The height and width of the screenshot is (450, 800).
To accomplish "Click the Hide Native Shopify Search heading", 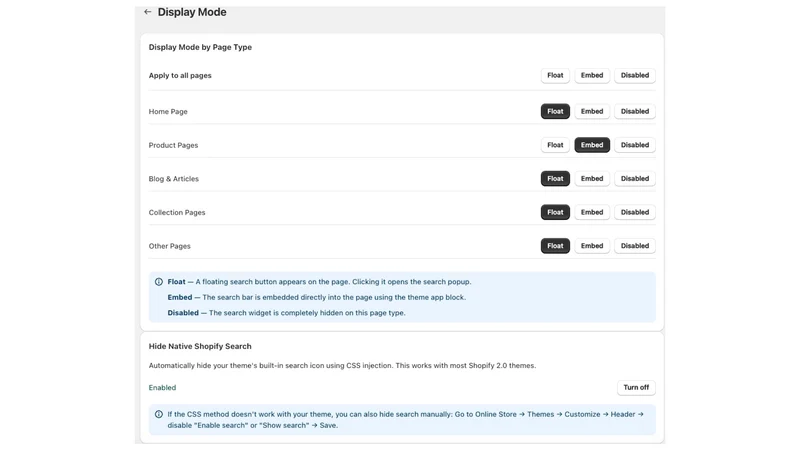I will click(x=200, y=346).
